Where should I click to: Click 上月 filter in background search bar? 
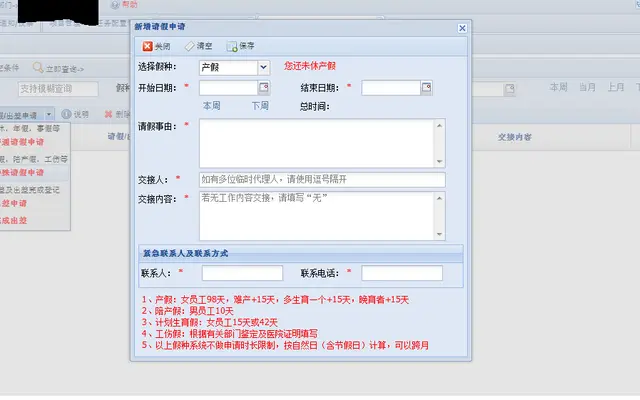click(x=616, y=87)
